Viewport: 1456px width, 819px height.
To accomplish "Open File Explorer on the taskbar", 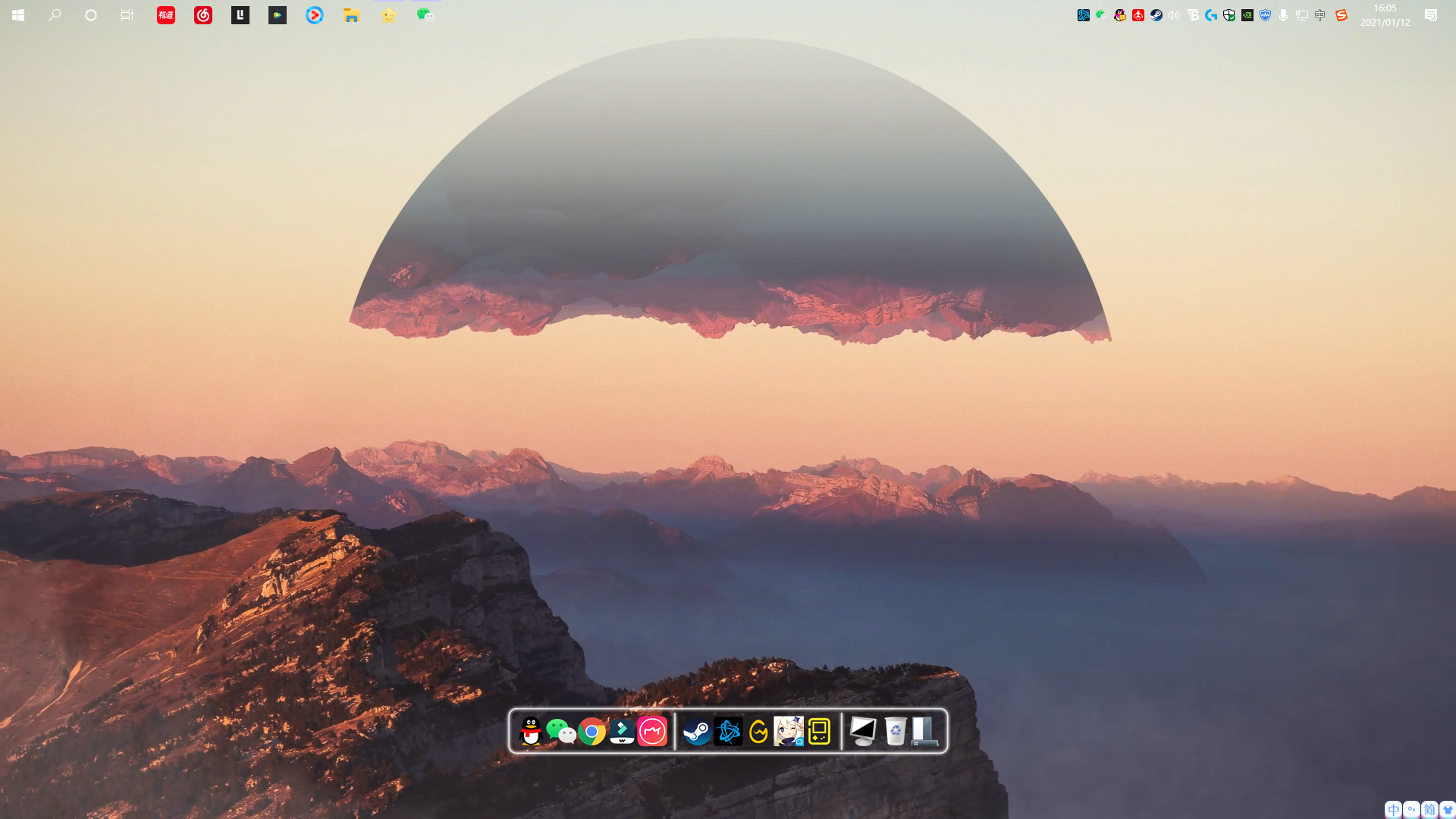I will [351, 15].
